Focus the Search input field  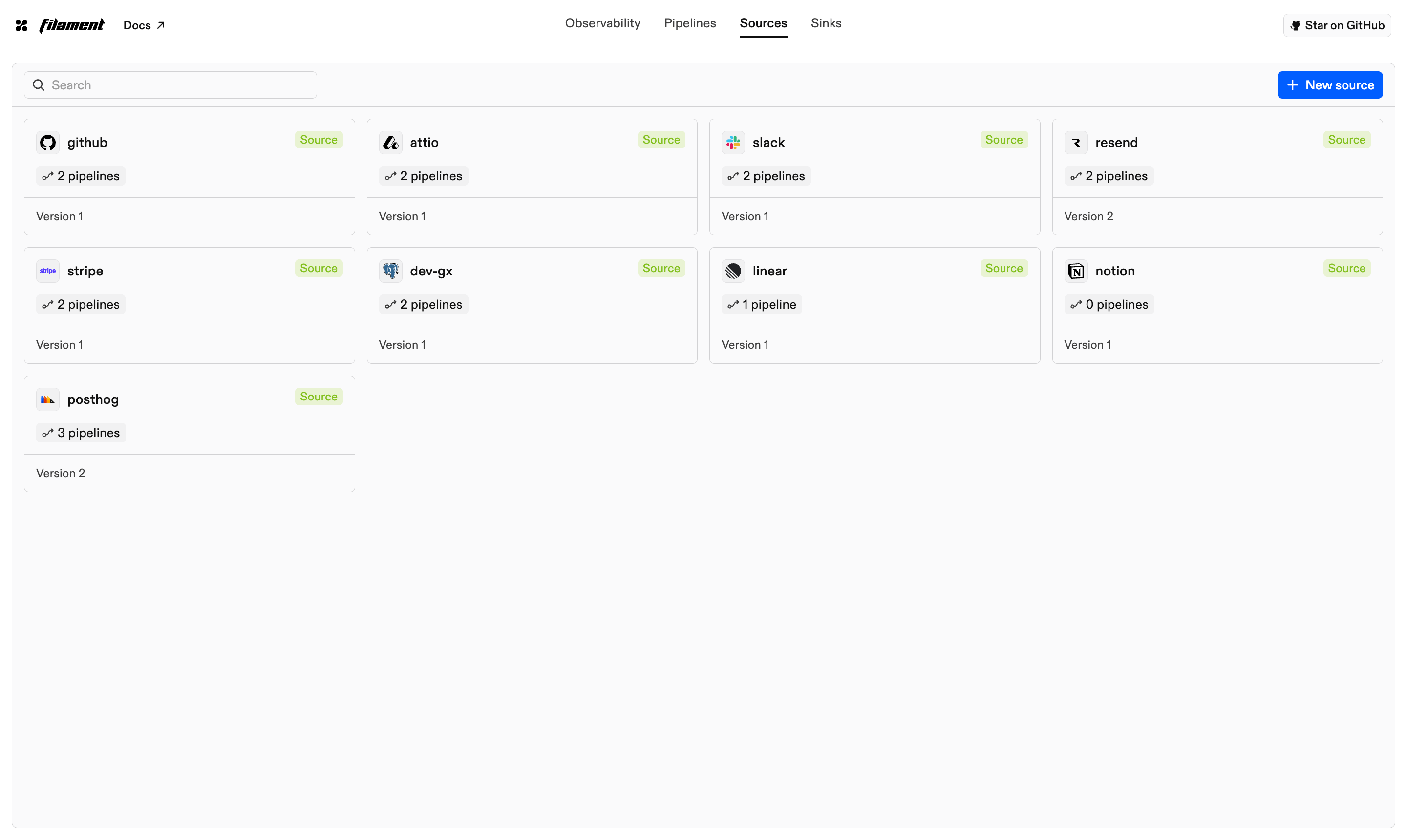click(x=171, y=85)
